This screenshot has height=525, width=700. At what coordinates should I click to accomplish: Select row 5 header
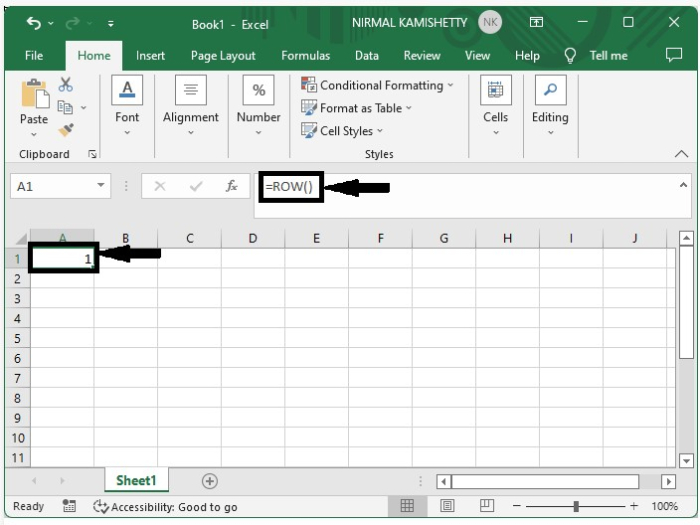coord(17,338)
